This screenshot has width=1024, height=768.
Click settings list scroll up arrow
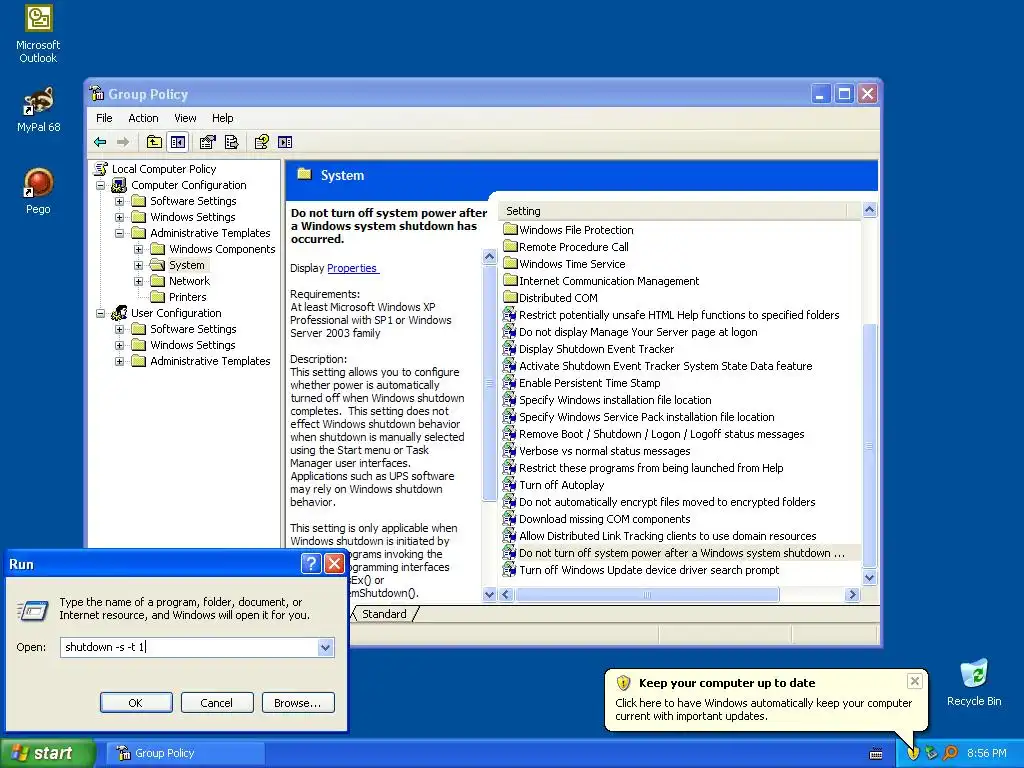click(869, 210)
